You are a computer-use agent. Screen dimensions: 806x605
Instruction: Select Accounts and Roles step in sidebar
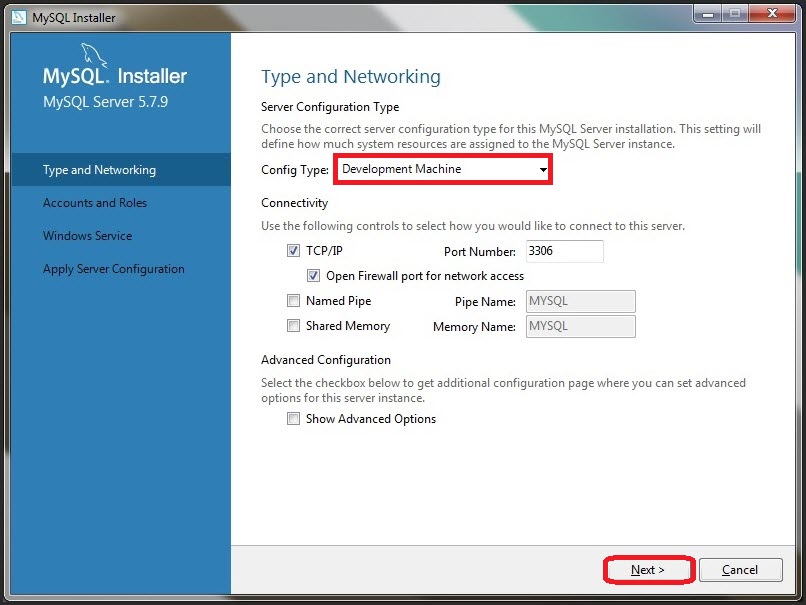click(x=95, y=203)
